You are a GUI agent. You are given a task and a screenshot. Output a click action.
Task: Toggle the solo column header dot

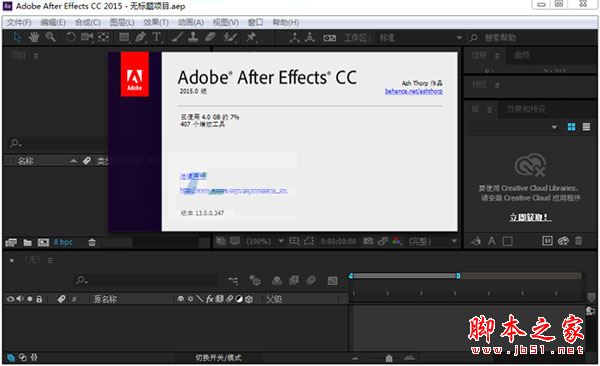[x=29, y=299]
